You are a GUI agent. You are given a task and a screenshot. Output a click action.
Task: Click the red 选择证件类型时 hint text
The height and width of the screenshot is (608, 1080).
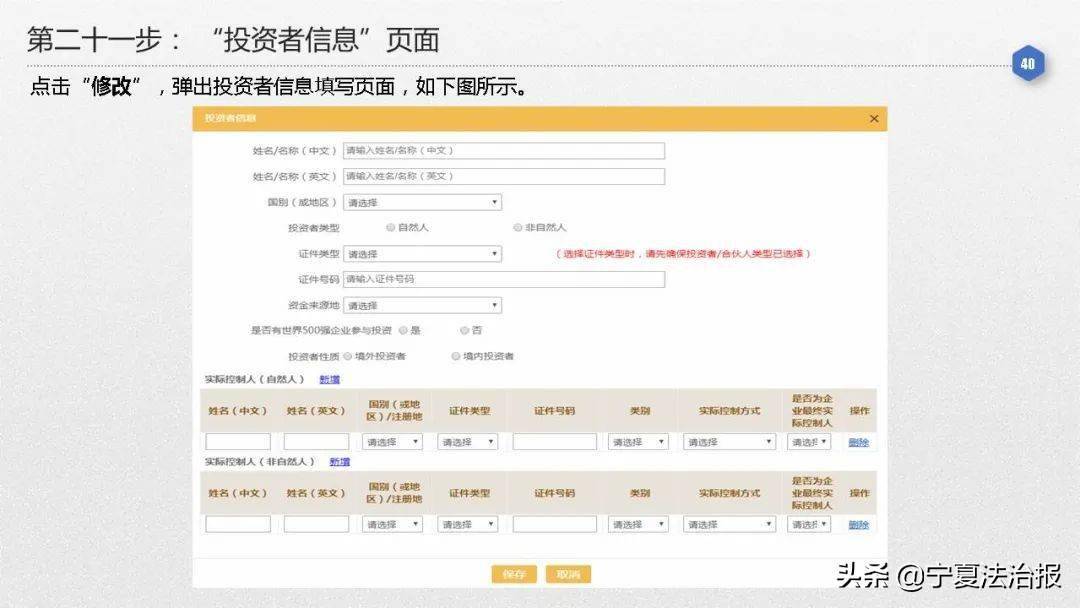[683, 254]
